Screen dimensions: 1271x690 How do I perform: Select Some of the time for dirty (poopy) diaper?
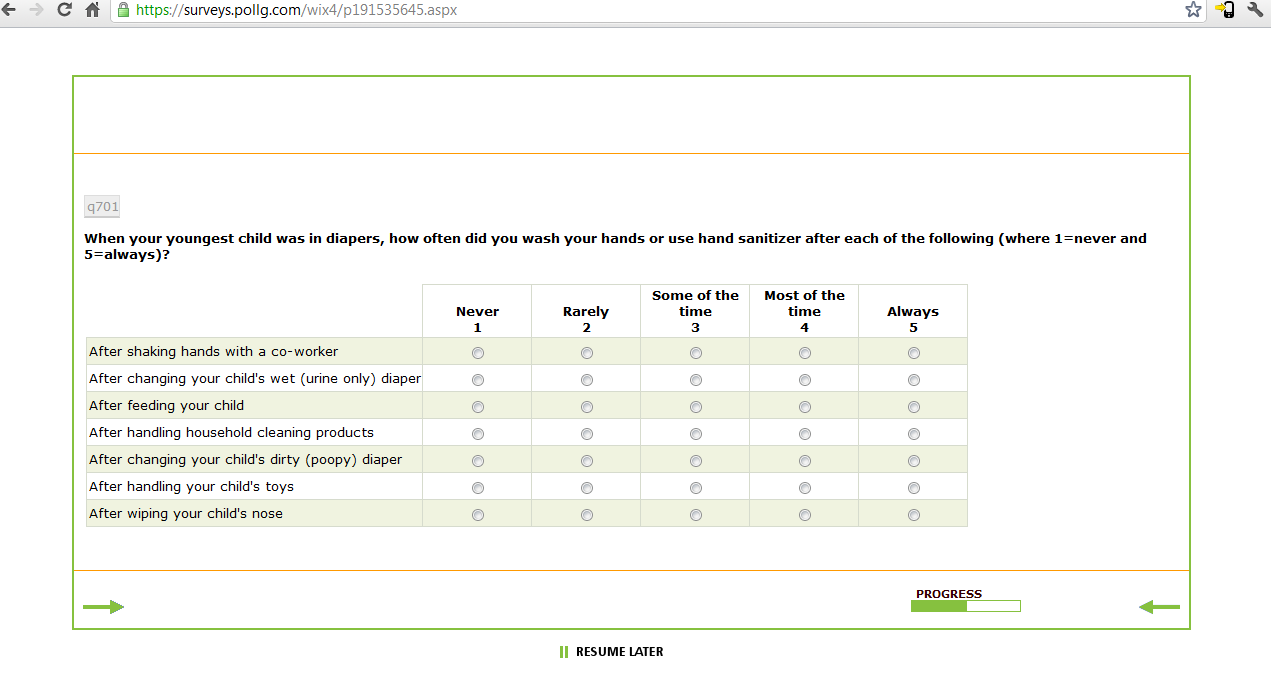coord(695,461)
